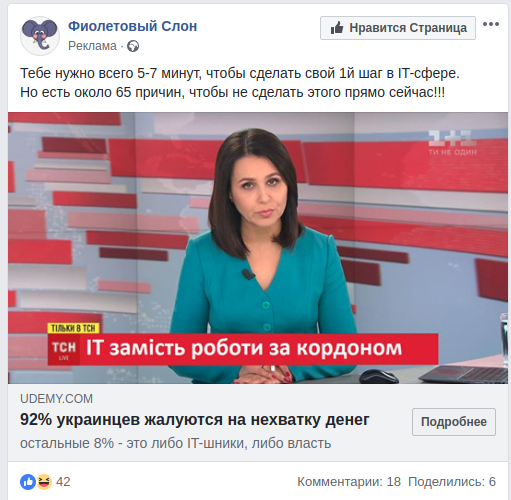Image resolution: width=511 pixels, height=500 pixels.
Task: Open the UDEMY.COM domain link
Action: click(56, 399)
